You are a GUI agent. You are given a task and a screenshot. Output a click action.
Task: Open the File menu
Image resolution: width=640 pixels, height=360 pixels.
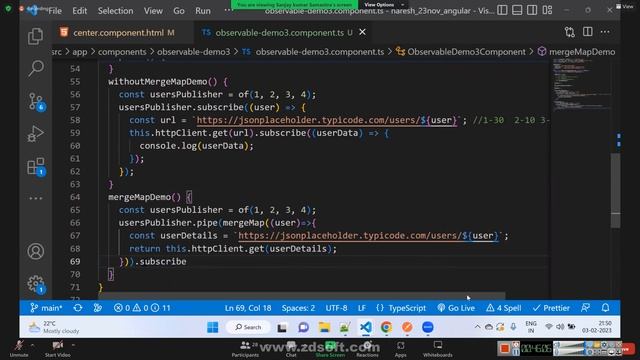[x=55, y=11]
